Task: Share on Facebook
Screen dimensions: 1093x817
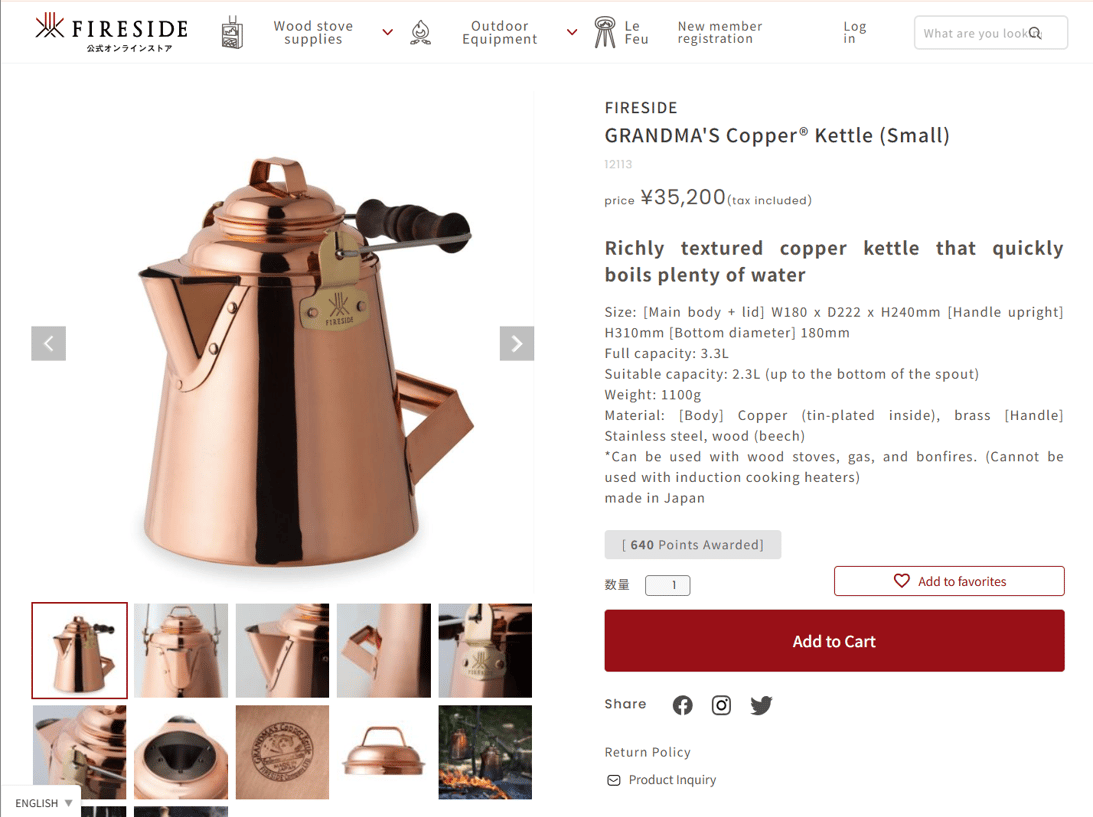Action: coord(682,705)
